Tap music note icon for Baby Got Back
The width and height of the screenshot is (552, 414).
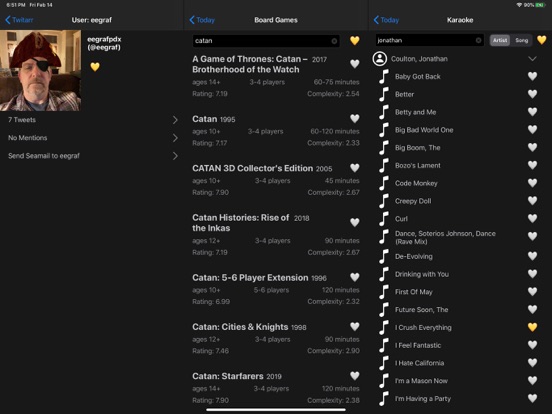coord(384,76)
